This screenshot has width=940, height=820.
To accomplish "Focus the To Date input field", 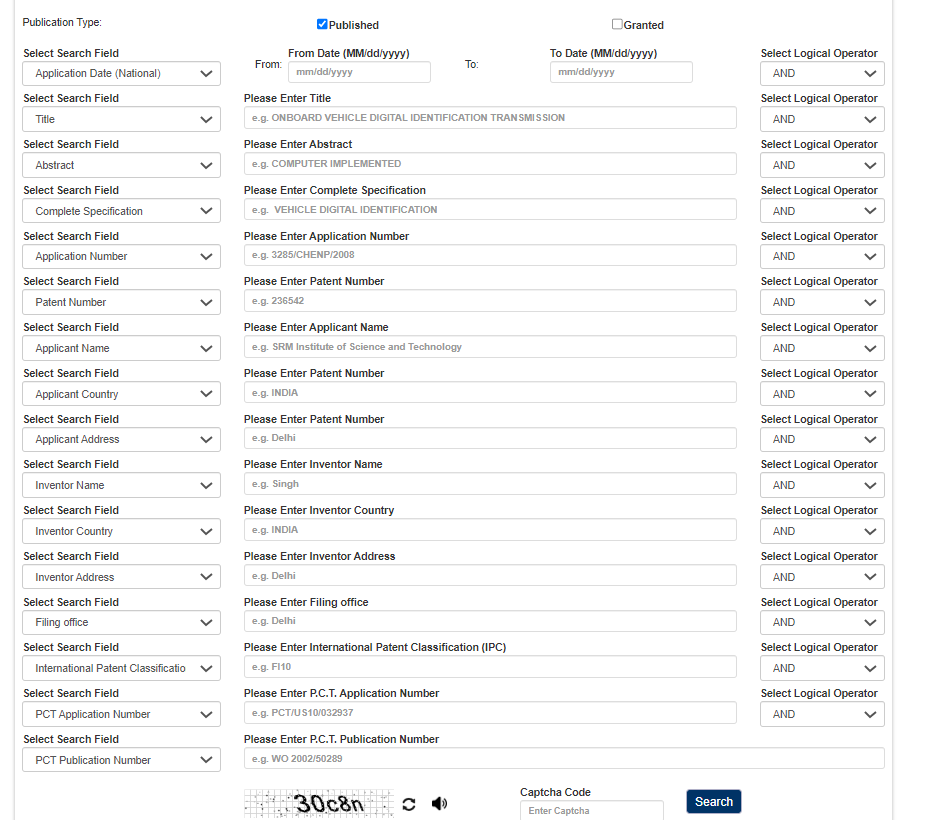I will click(621, 72).
